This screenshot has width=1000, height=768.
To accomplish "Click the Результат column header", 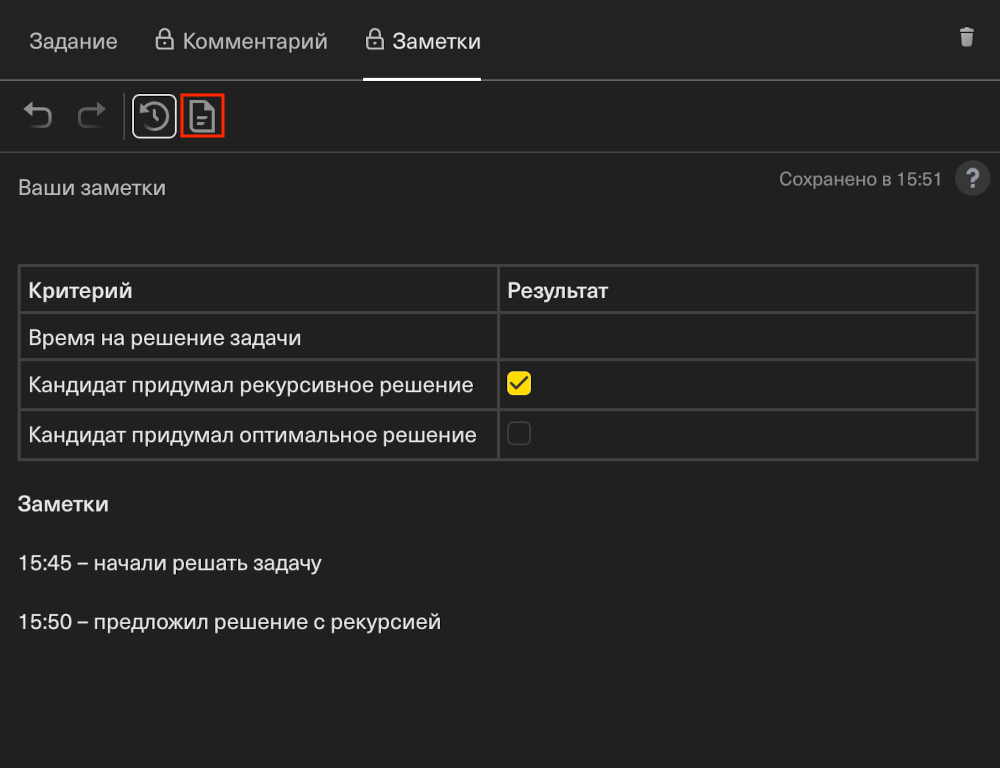I will coord(737,290).
